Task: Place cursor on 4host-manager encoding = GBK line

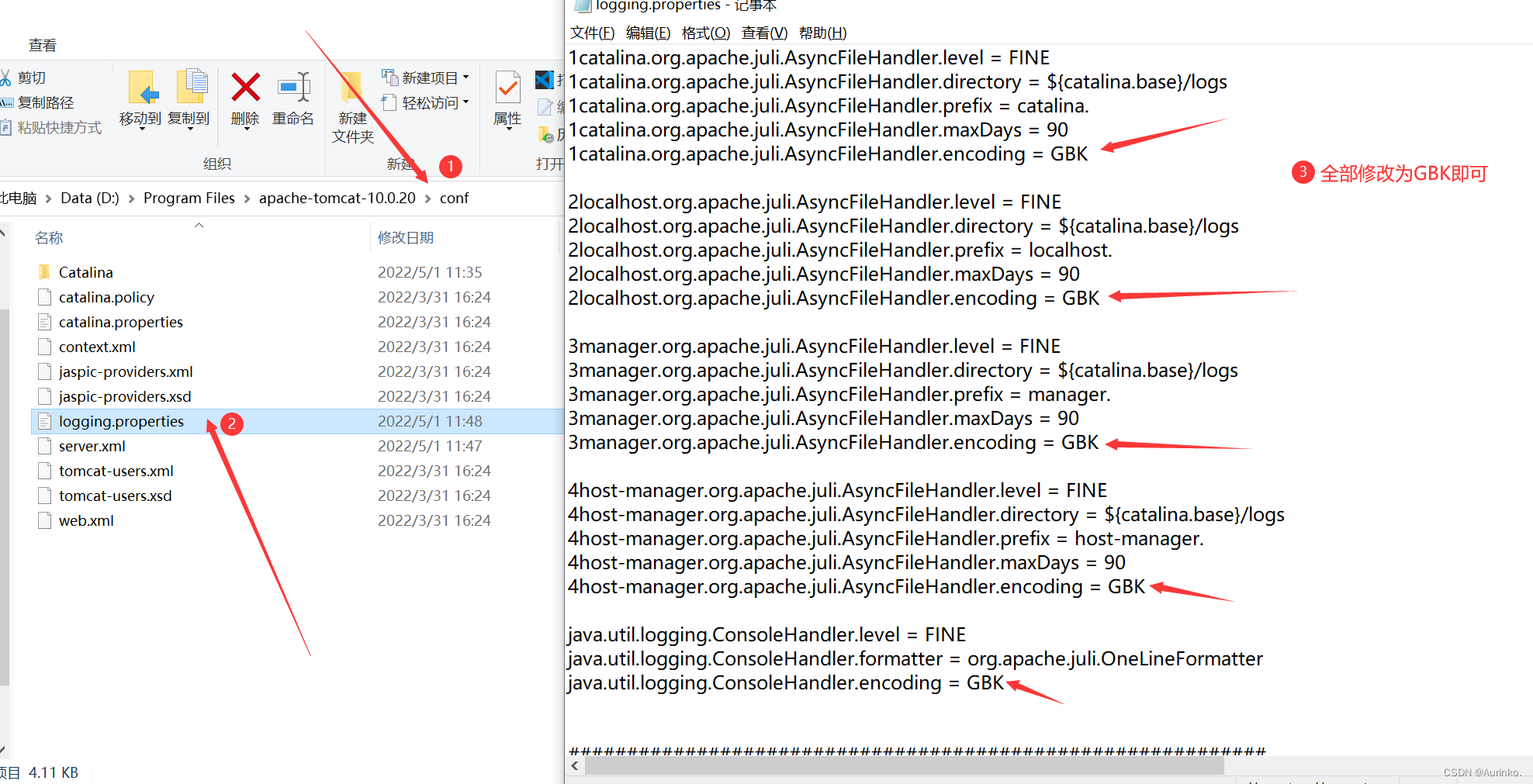Action: (x=856, y=586)
